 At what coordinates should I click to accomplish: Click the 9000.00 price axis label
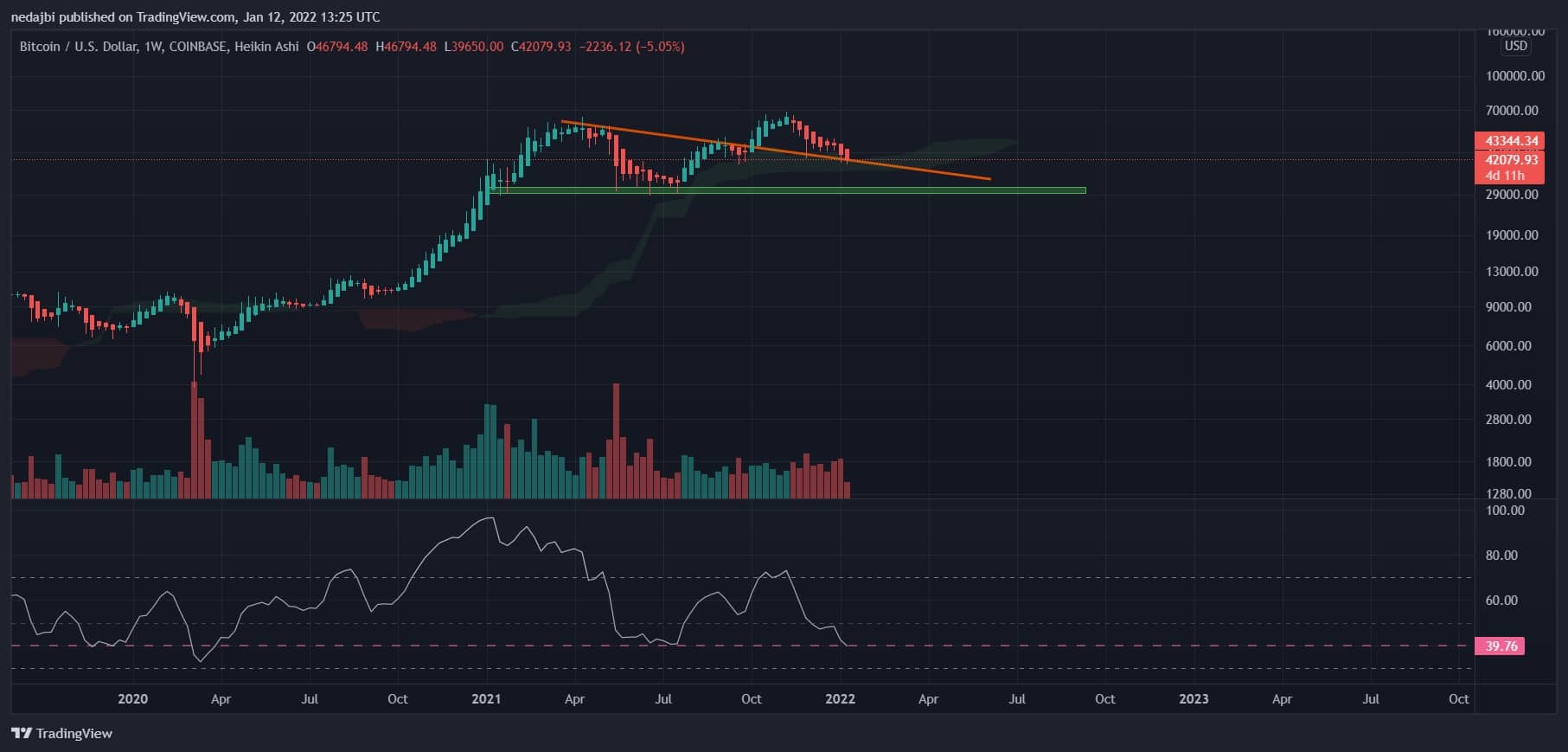pos(1509,307)
